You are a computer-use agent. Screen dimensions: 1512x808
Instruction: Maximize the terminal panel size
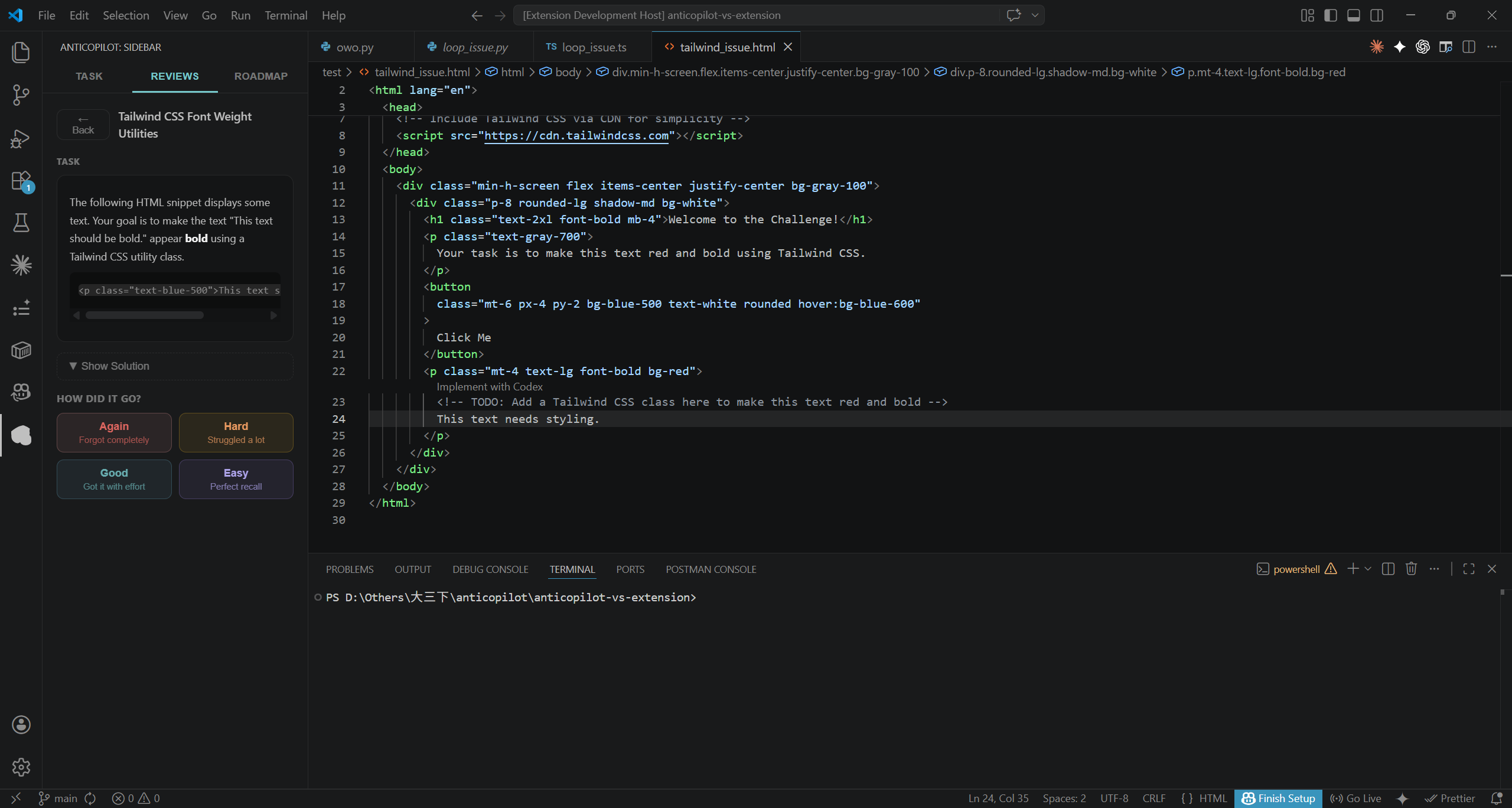(x=1469, y=569)
